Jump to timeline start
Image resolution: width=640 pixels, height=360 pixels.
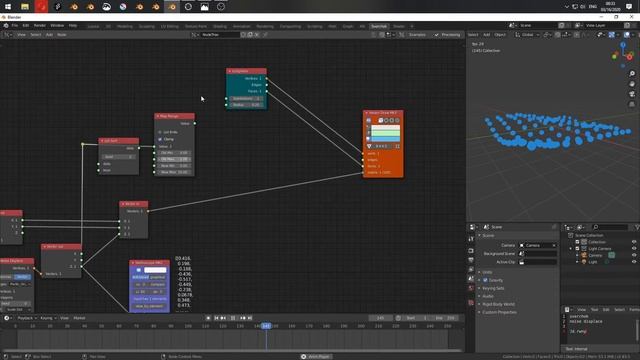pos(216,318)
